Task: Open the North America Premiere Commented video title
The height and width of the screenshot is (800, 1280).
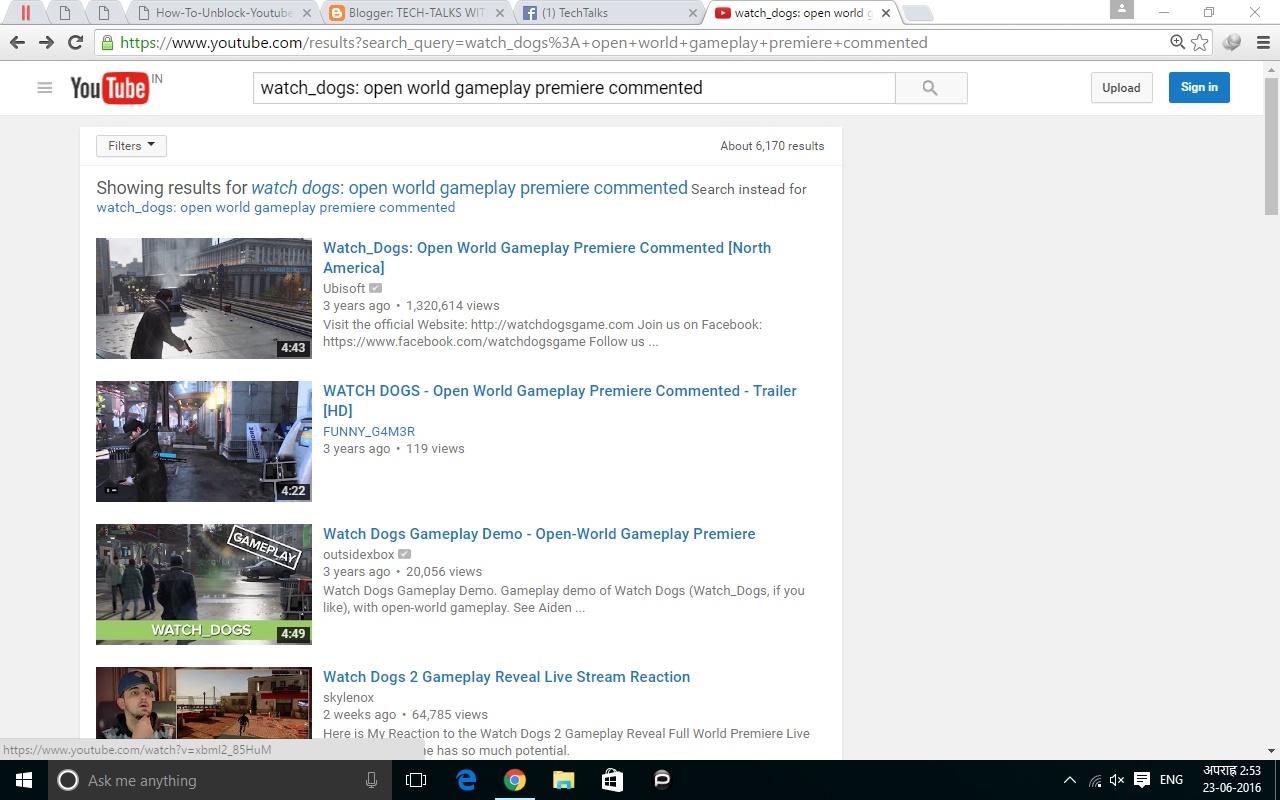Action: (547, 258)
